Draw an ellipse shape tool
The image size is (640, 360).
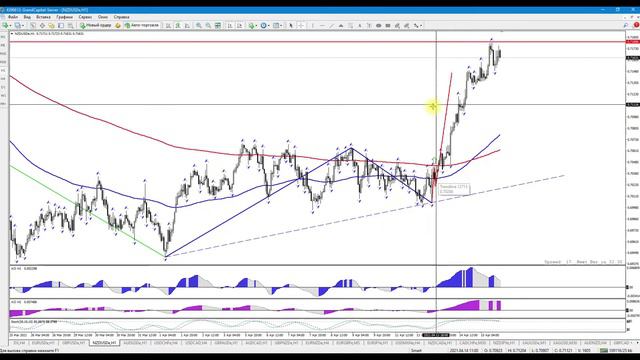[x=378, y=25]
